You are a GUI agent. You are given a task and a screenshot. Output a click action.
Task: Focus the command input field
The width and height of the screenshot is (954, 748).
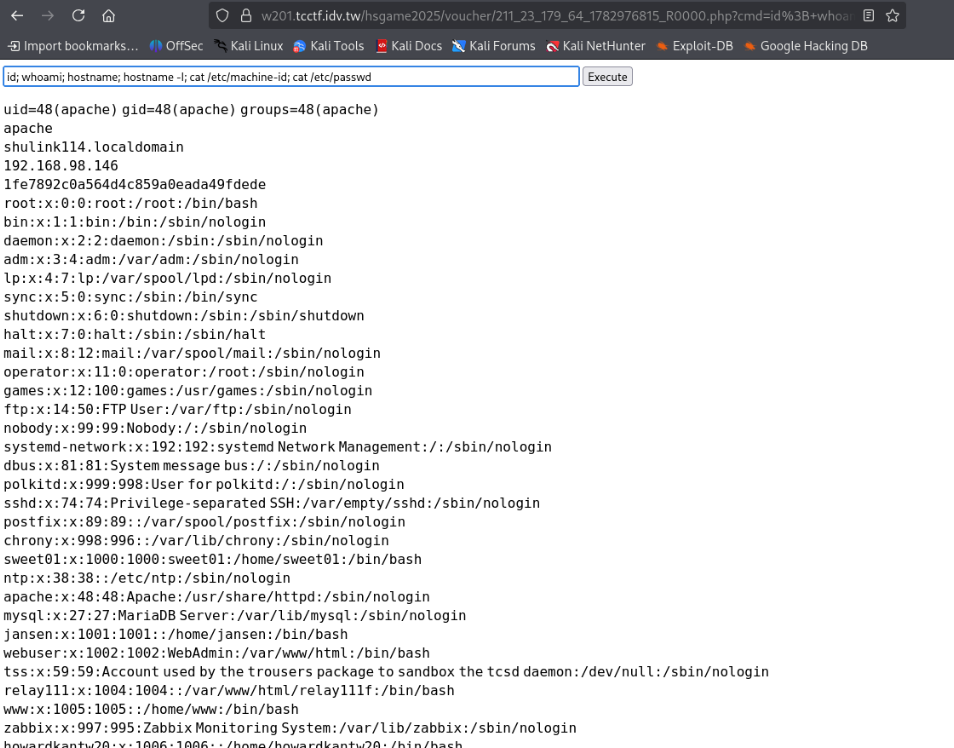coord(291,77)
